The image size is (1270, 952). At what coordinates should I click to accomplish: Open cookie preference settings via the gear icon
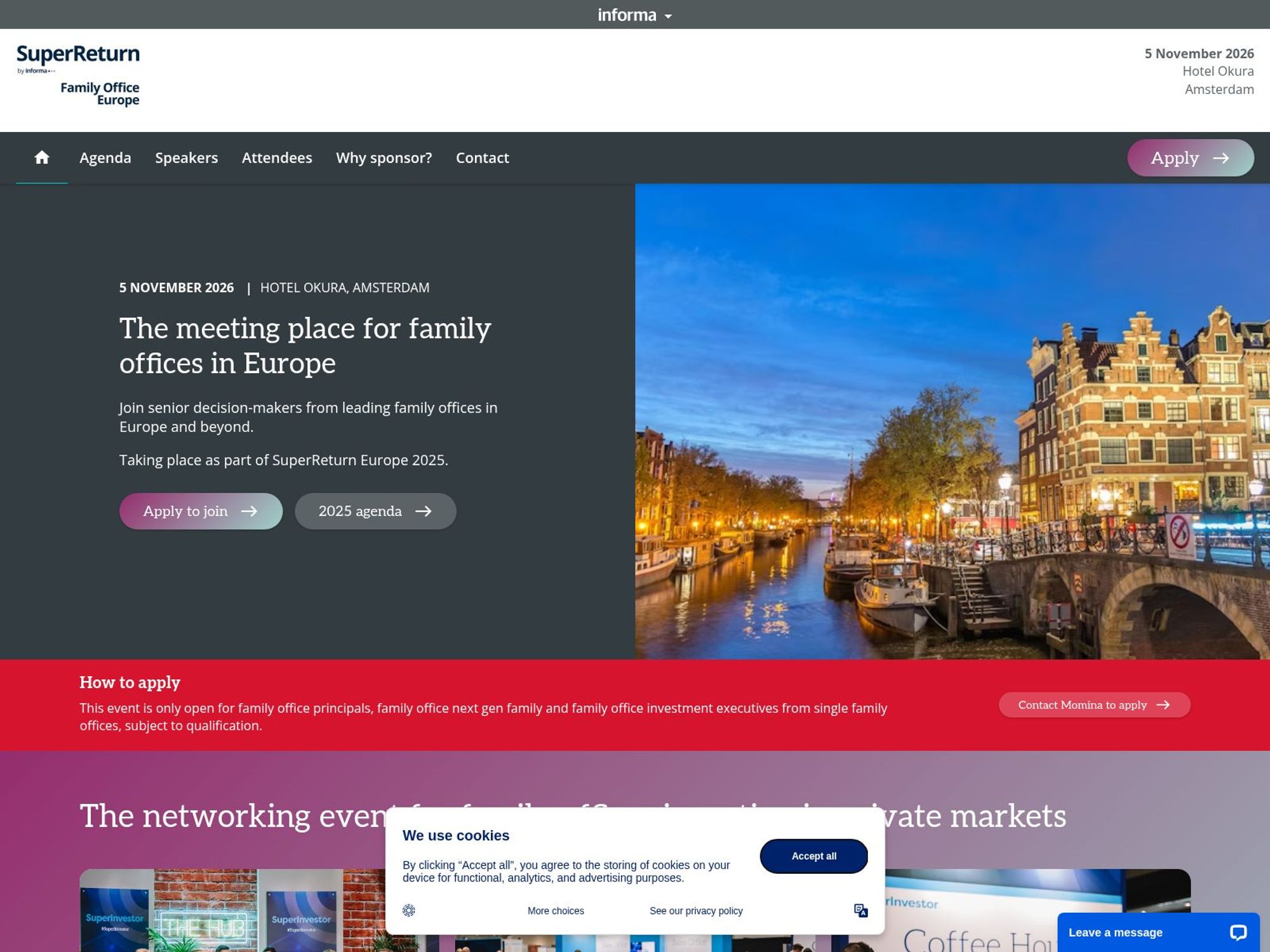tap(410, 910)
